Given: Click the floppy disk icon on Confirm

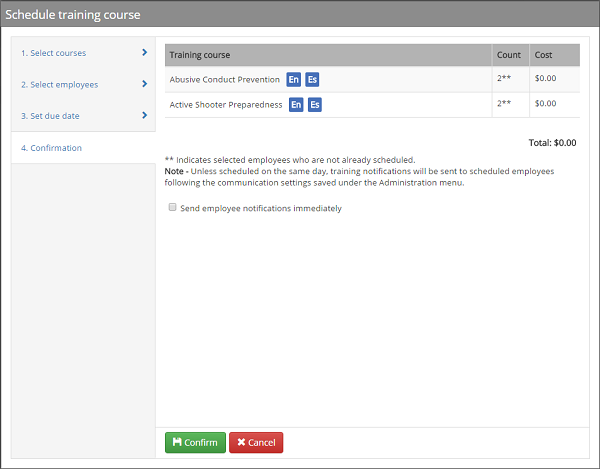Looking at the screenshot, I should click(177, 443).
